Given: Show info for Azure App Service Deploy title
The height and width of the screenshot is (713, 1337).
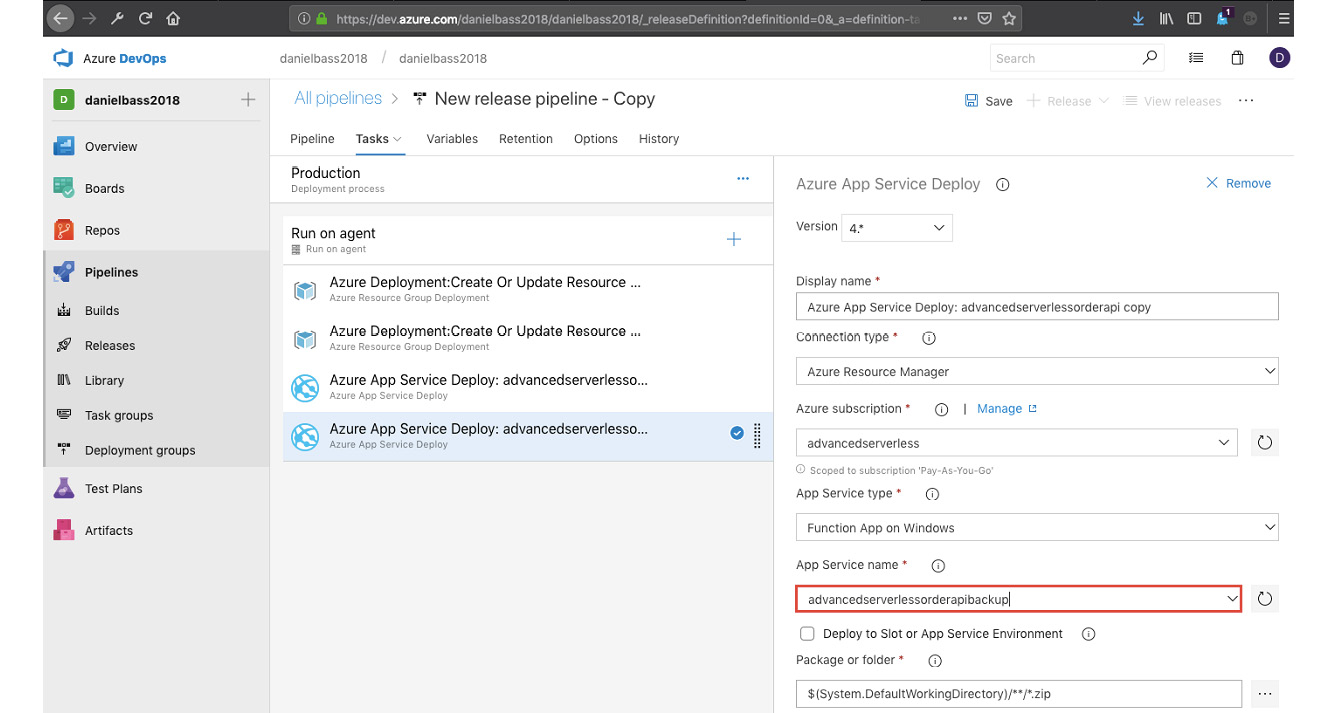Looking at the screenshot, I should click(1003, 184).
